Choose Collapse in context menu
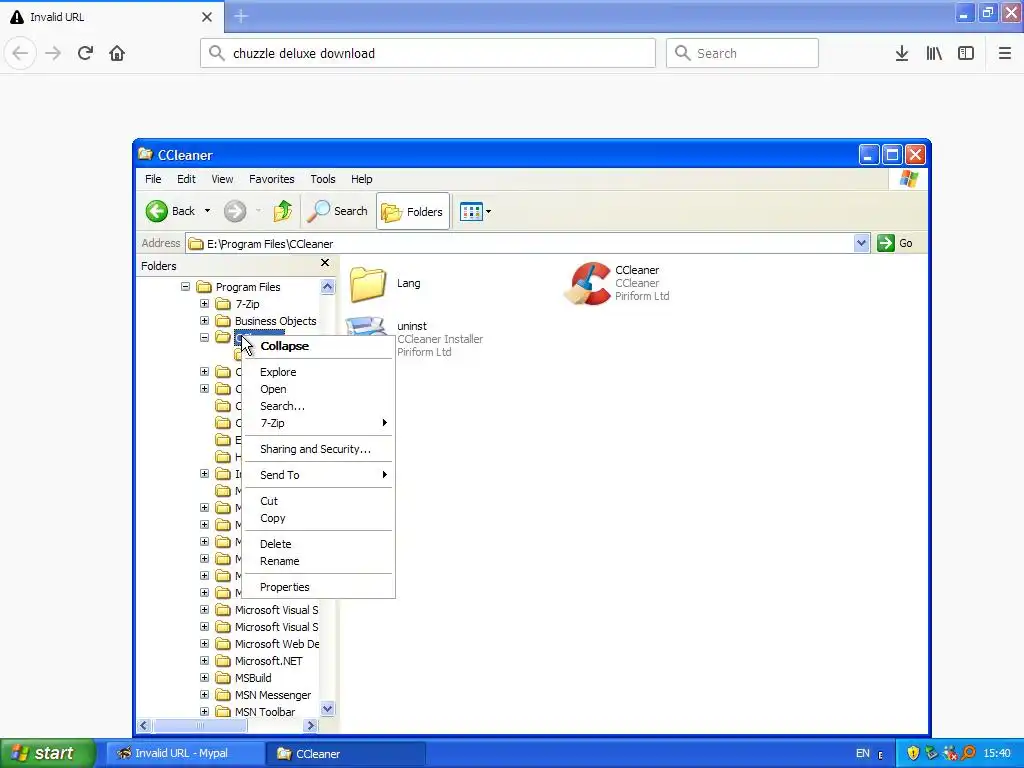 click(318, 346)
